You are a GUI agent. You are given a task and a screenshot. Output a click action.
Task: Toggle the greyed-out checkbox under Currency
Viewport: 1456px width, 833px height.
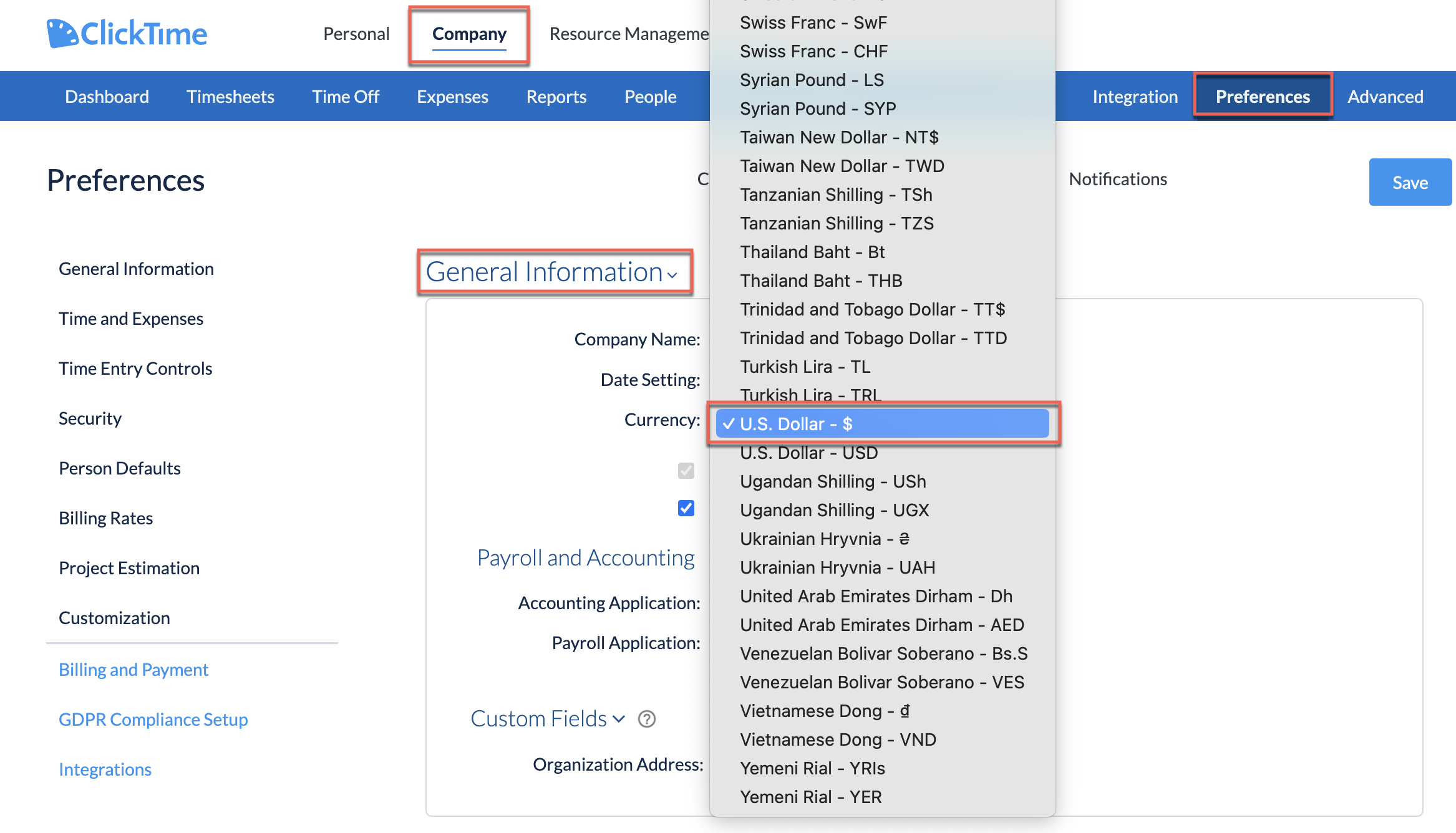[x=686, y=471]
